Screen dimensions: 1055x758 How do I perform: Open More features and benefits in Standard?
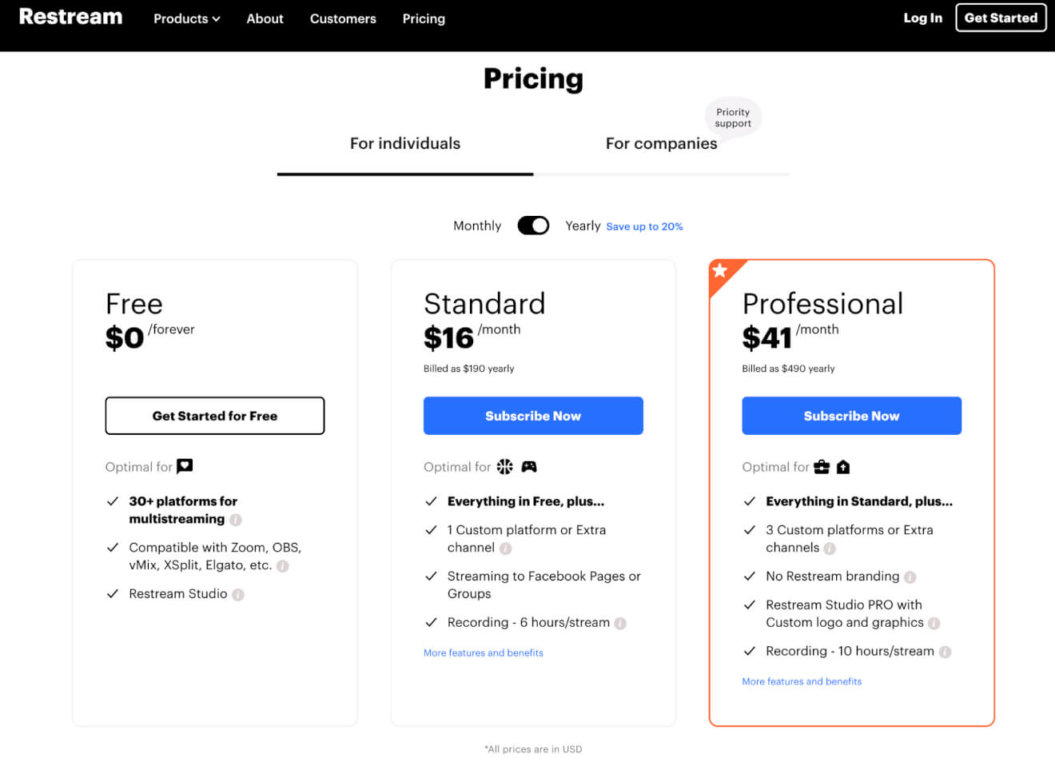pos(483,652)
